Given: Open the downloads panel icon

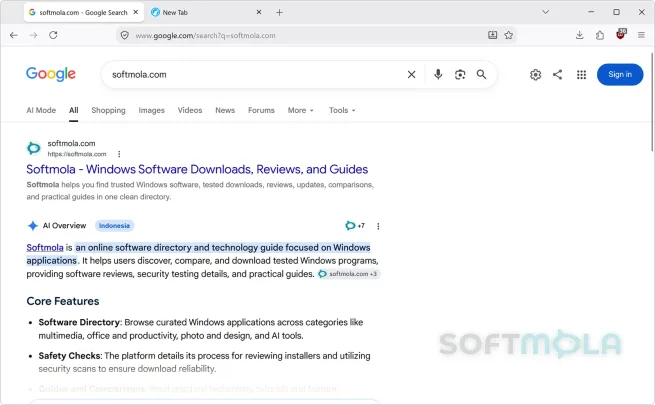Looking at the screenshot, I should [x=579, y=35].
